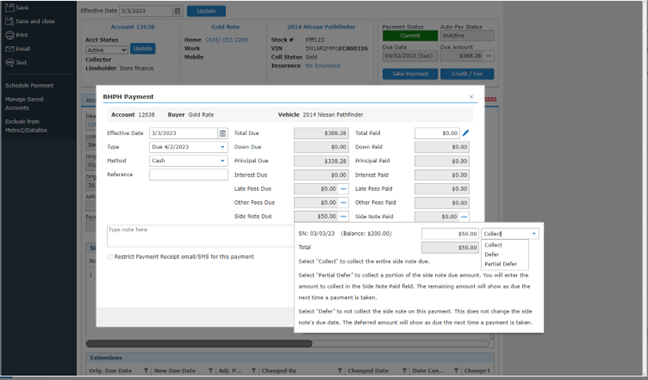
Task: Click the pencil edit icon beside Total Paid
Action: point(466,133)
